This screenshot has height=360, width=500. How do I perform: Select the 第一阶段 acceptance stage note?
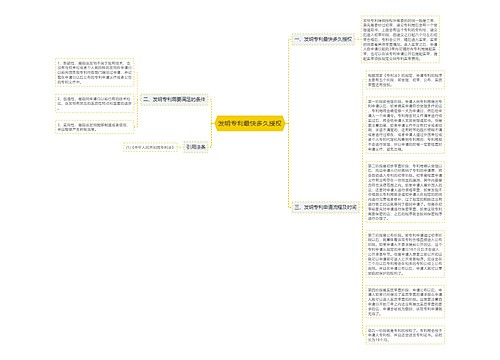point(405,125)
